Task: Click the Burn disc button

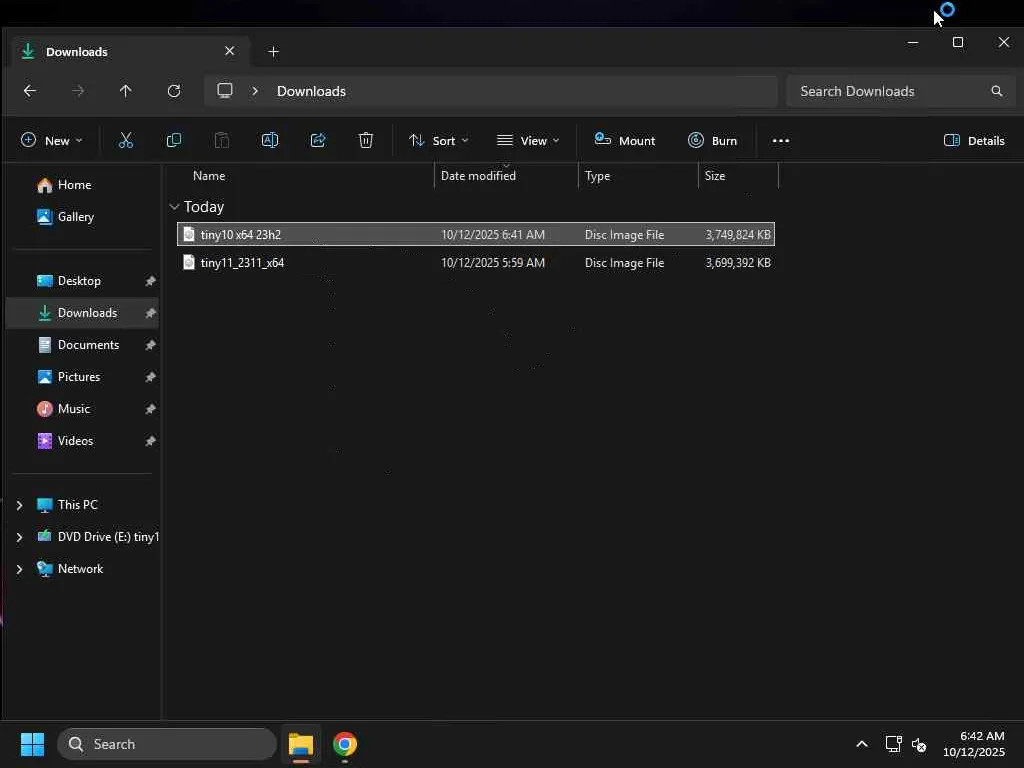Action: (712, 141)
